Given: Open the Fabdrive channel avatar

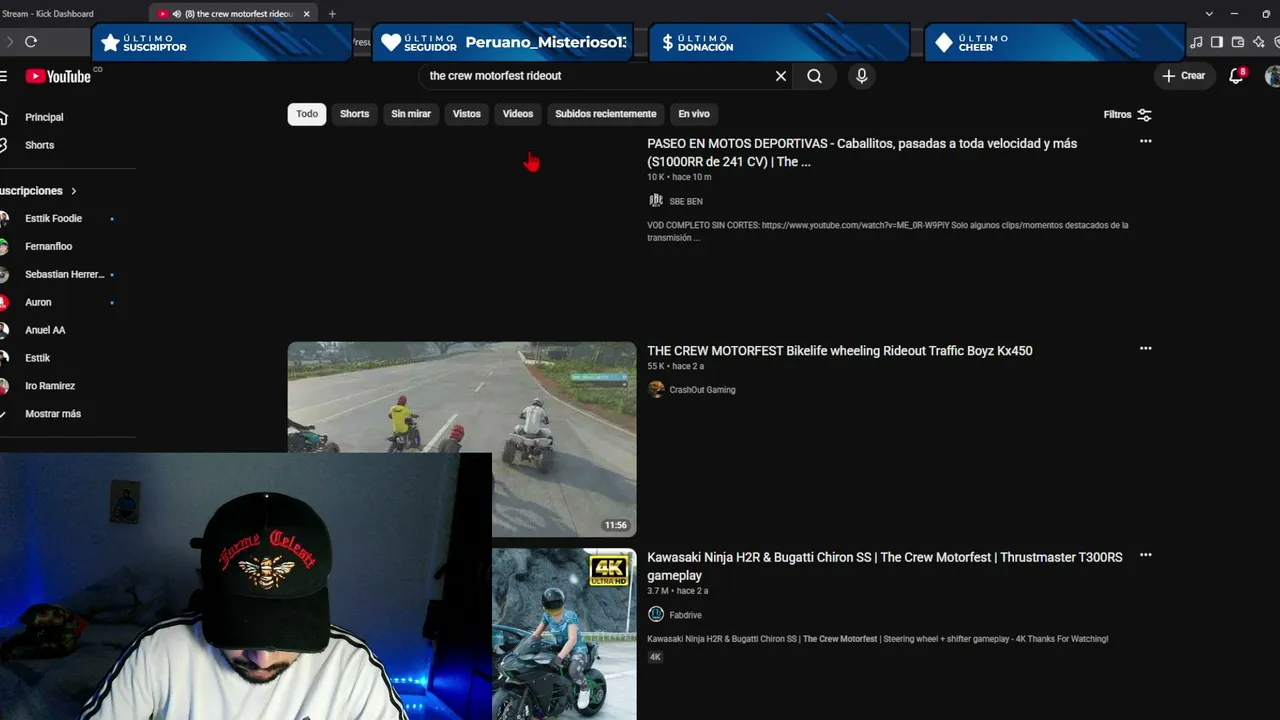Looking at the screenshot, I should pyautogui.click(x=656, y=614).
